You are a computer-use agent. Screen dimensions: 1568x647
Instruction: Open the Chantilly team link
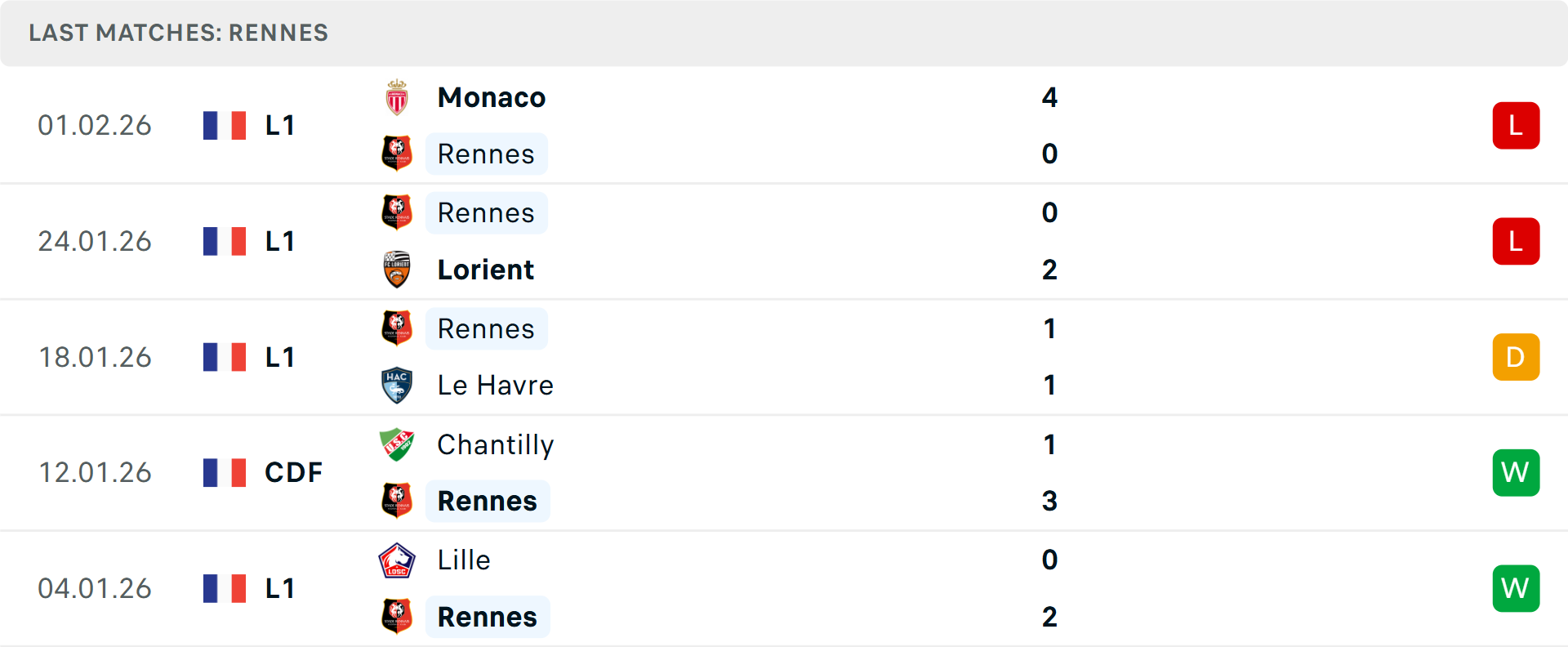click(496, 444)
